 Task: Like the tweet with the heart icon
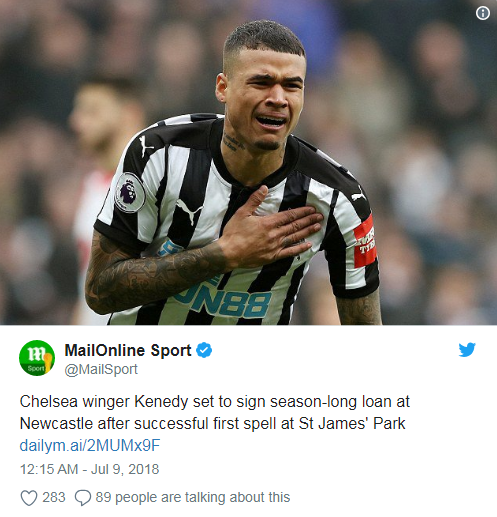pos(29,498)
